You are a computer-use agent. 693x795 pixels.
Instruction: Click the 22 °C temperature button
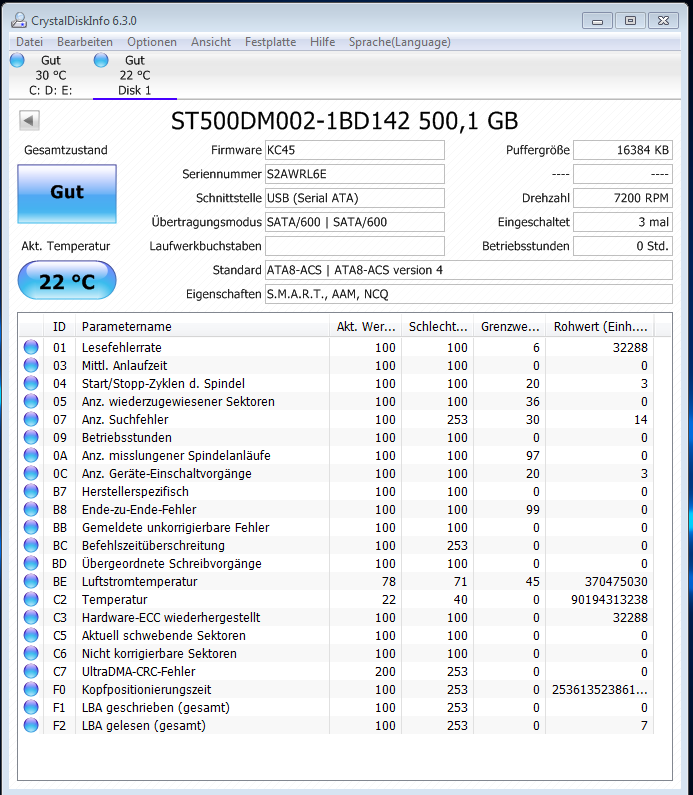click(67, 280)
